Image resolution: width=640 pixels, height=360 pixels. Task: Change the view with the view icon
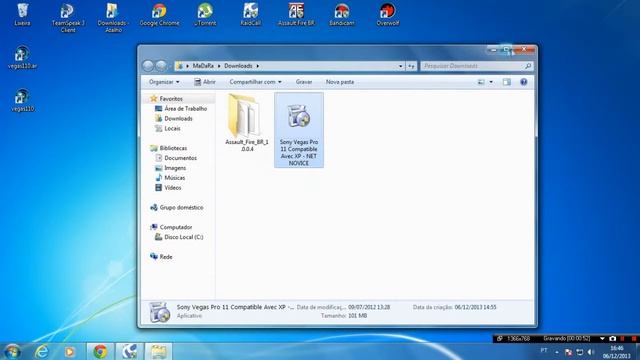pos(481,82)
